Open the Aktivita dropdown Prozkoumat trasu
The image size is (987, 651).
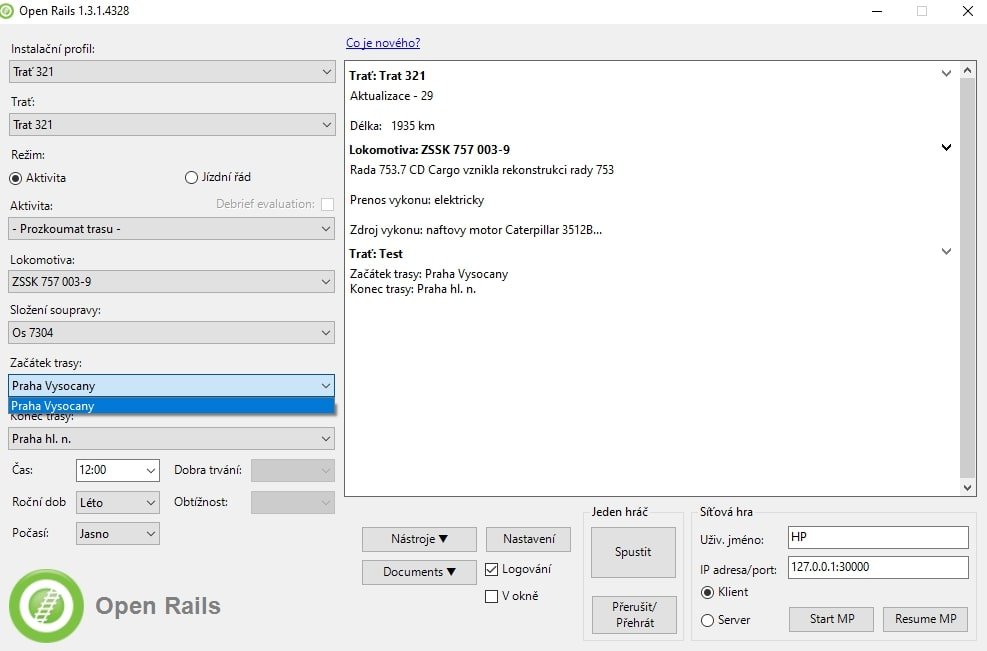(172, 229)
